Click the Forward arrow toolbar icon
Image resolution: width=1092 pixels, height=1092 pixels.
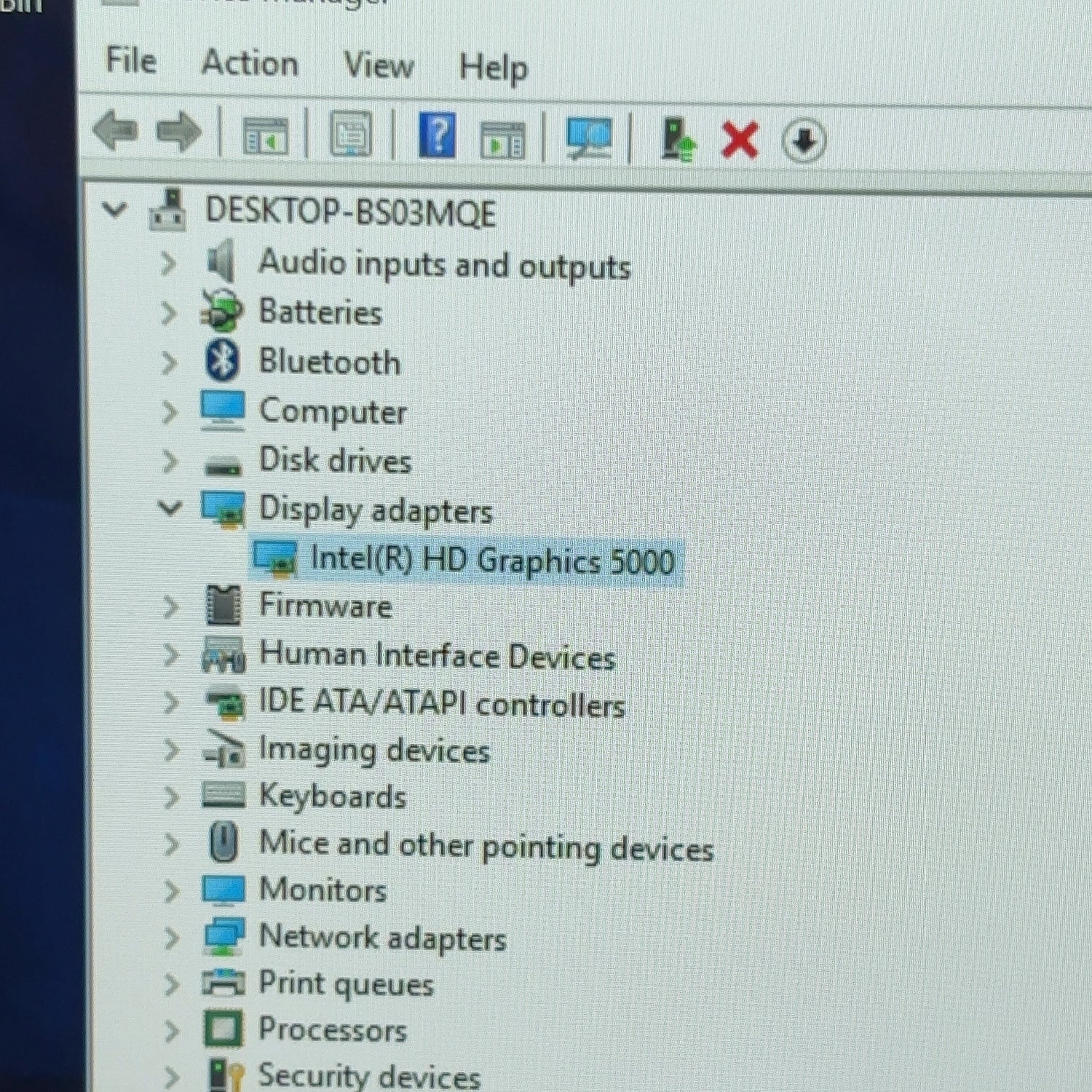(x=179, y=132)
